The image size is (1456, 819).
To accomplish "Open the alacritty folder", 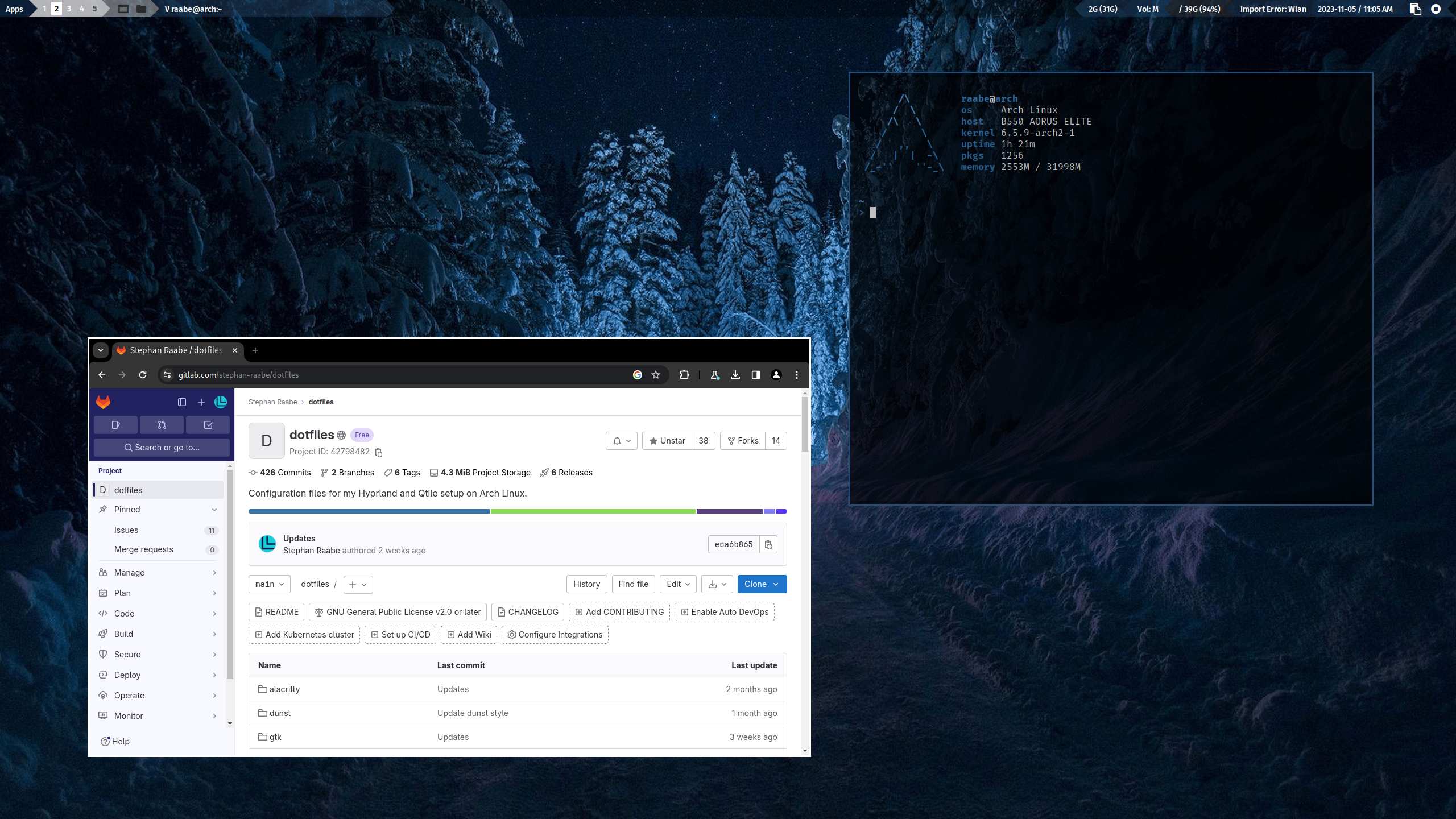I will point(284,689).
